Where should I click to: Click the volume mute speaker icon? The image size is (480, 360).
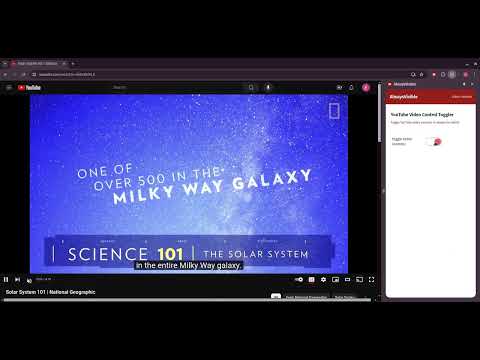[29, 280]
